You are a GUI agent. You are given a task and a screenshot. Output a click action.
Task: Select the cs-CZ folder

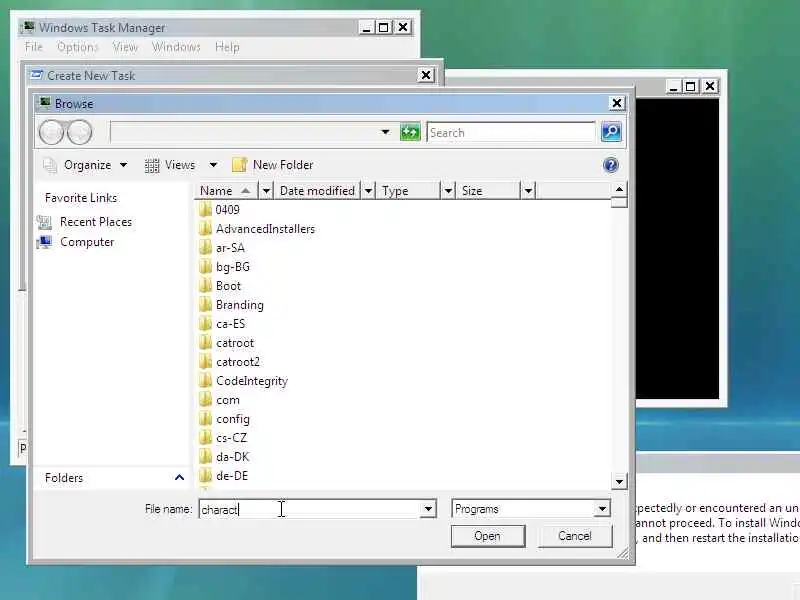click(x=223, y=438)
